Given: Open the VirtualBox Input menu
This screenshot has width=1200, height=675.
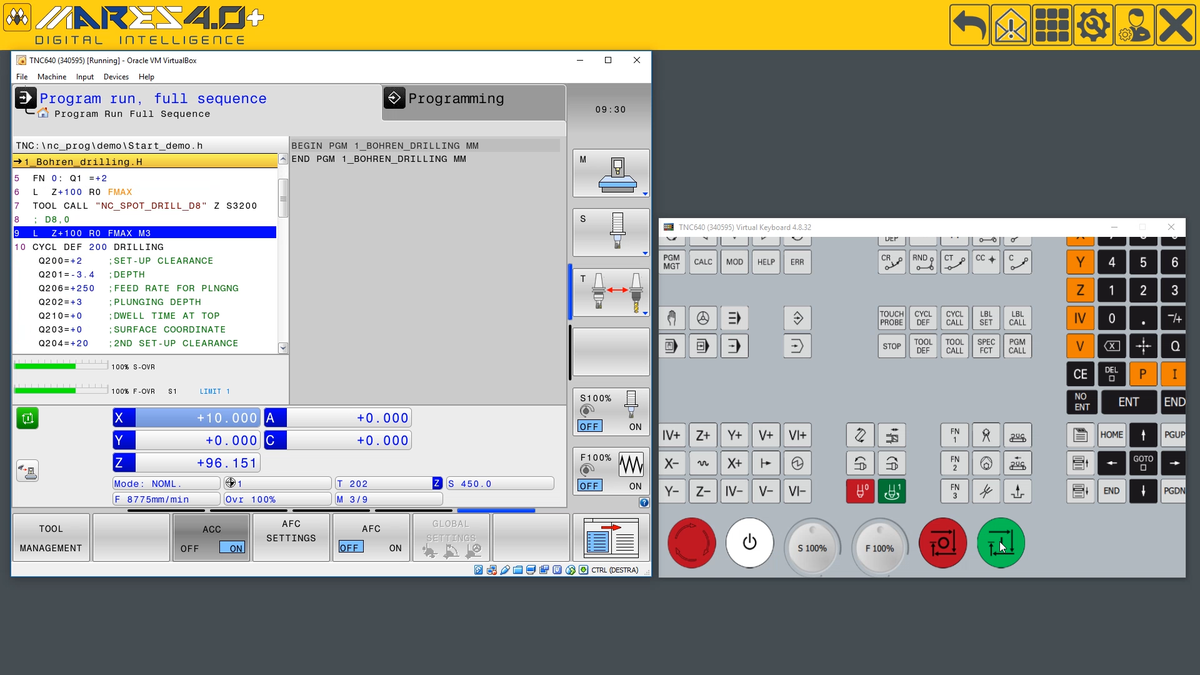Looking at the screenshot, I should coord(85,77).
